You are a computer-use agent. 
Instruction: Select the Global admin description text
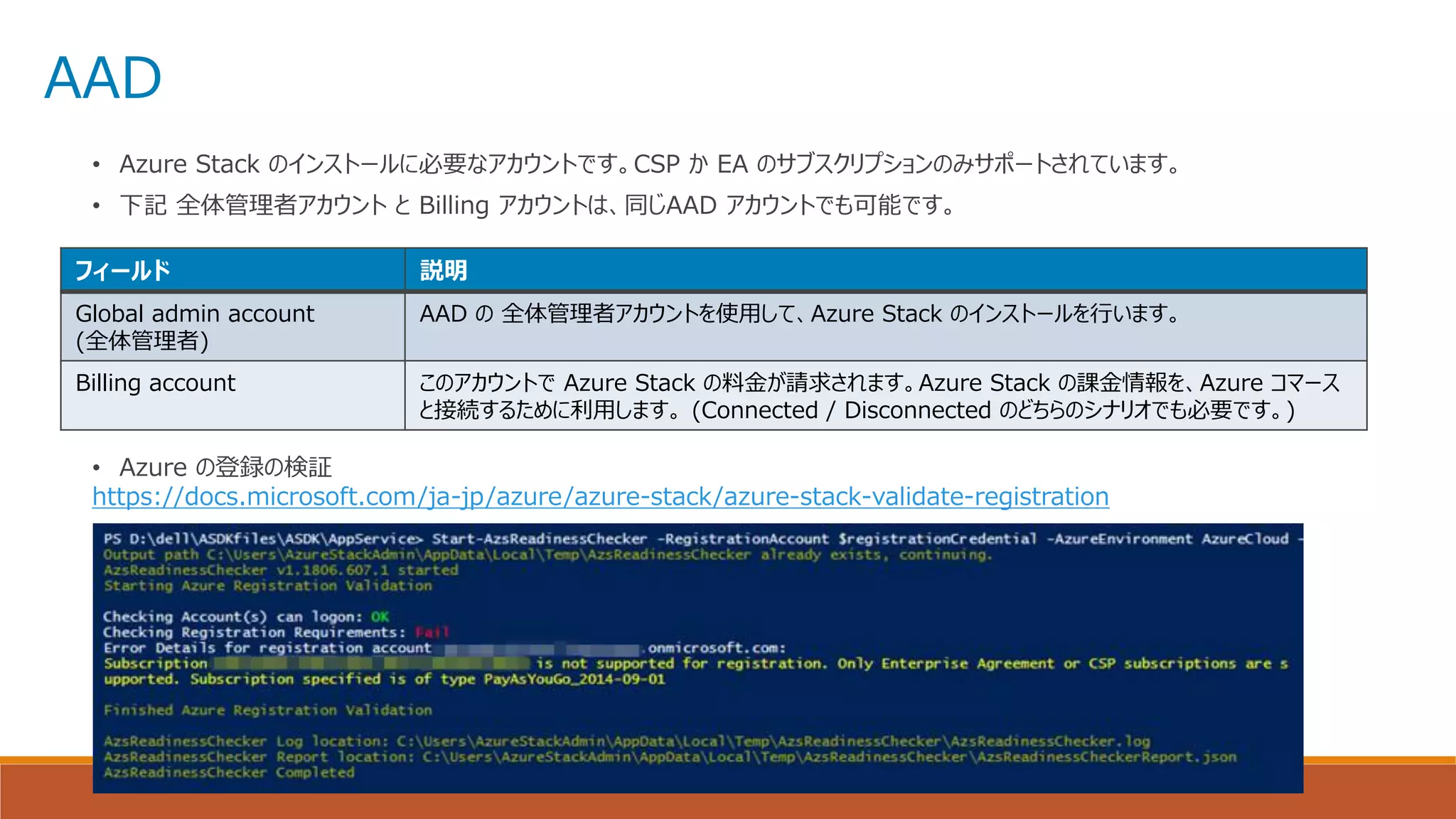pos(800,314)
